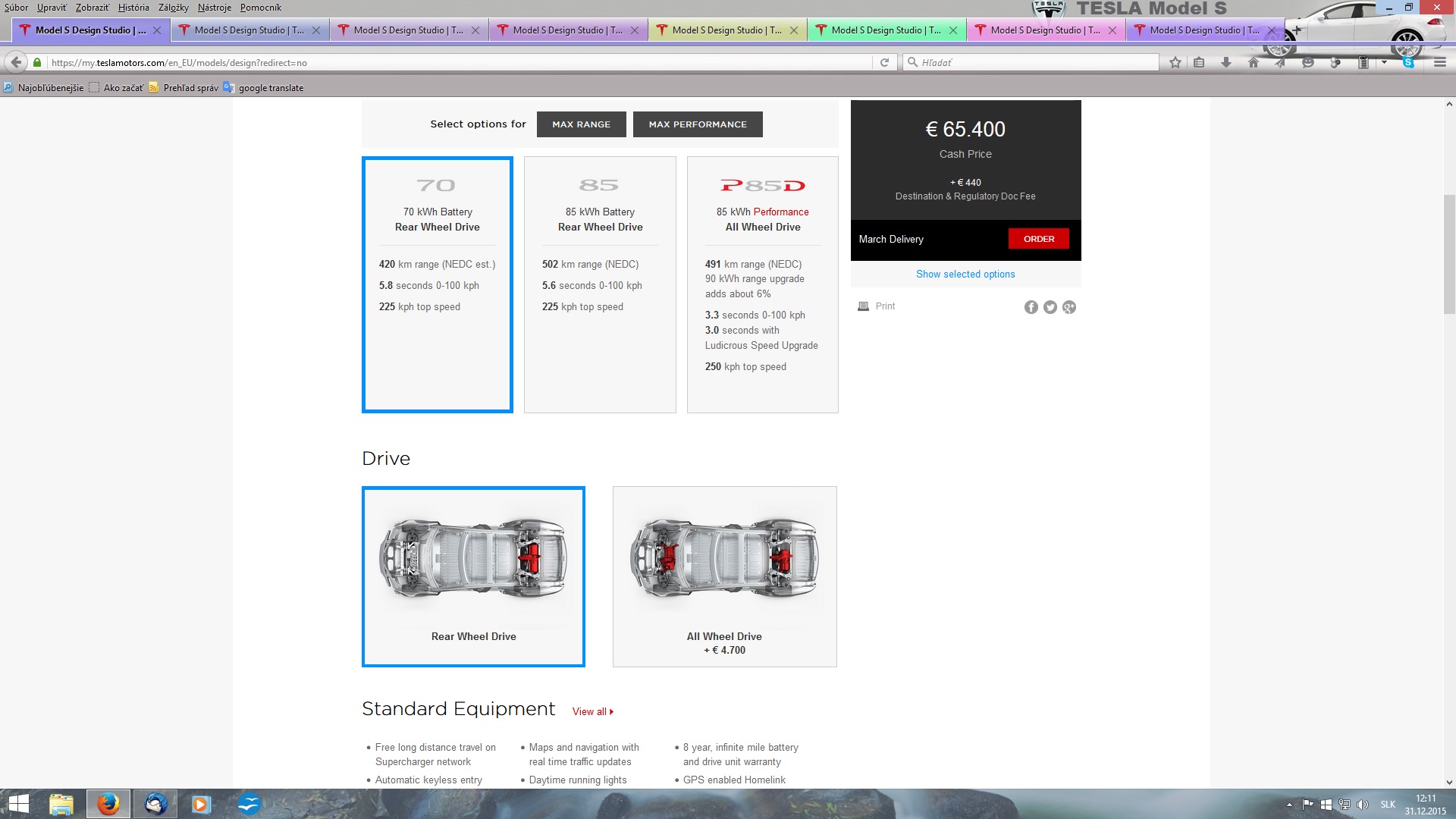Open the white bird app in taskbar
Image resolution: width=1456 pixels, height=819 pixels.
click(x=249, y=804)
